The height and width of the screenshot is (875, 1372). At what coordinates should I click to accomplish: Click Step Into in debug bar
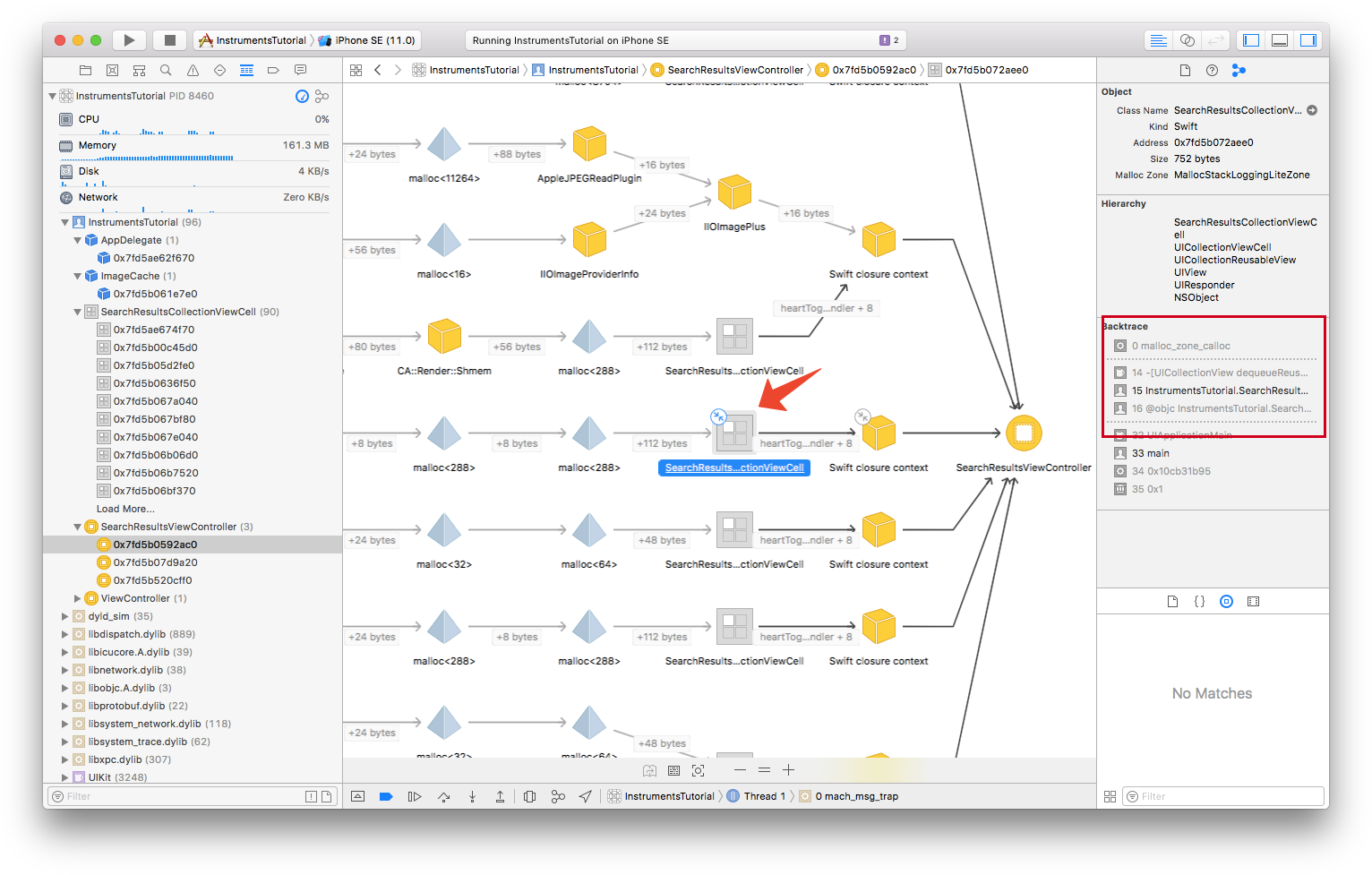(472, 796)
